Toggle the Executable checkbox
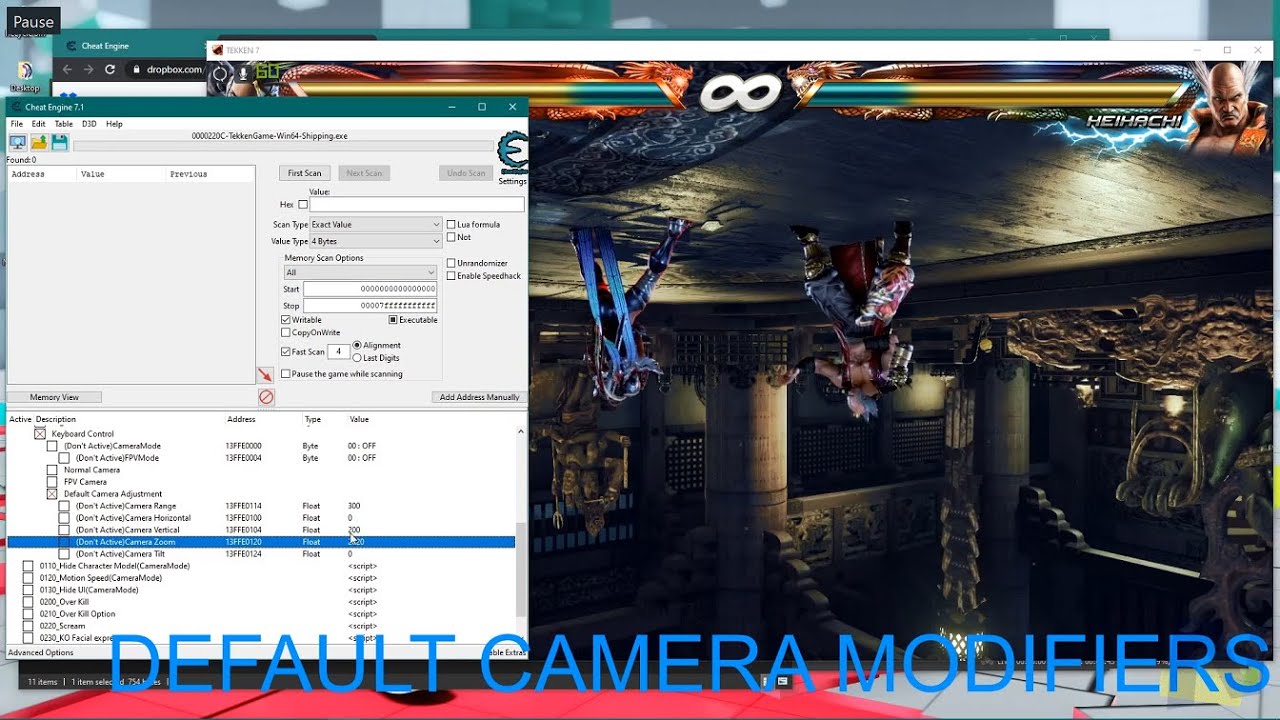 [x=394, y=320]
